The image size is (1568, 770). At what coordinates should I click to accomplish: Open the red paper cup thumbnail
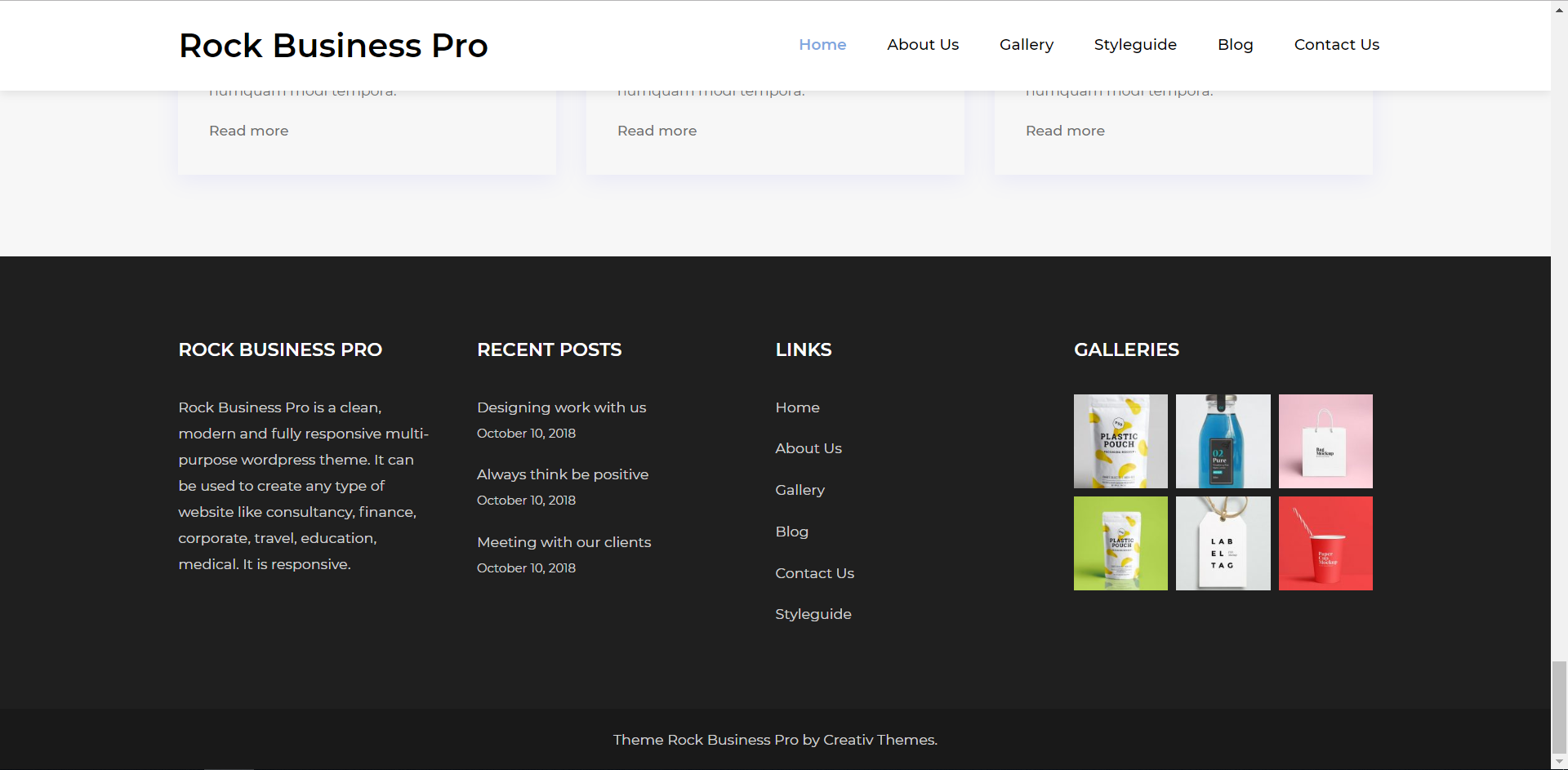coord(1325,543)
